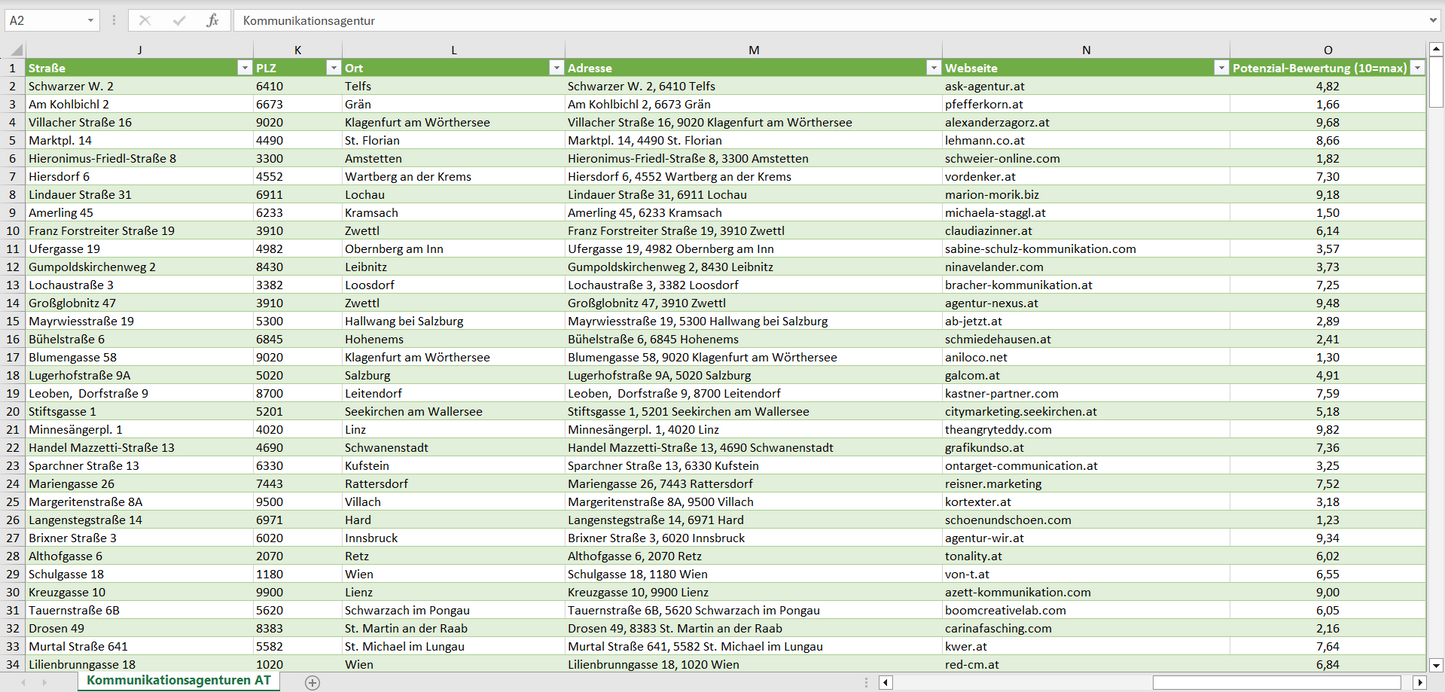Image resolution: width=1445 pixels, height=692 pixels.
Task: Add a new sheet with plus icon
Action: click(312, 682)
